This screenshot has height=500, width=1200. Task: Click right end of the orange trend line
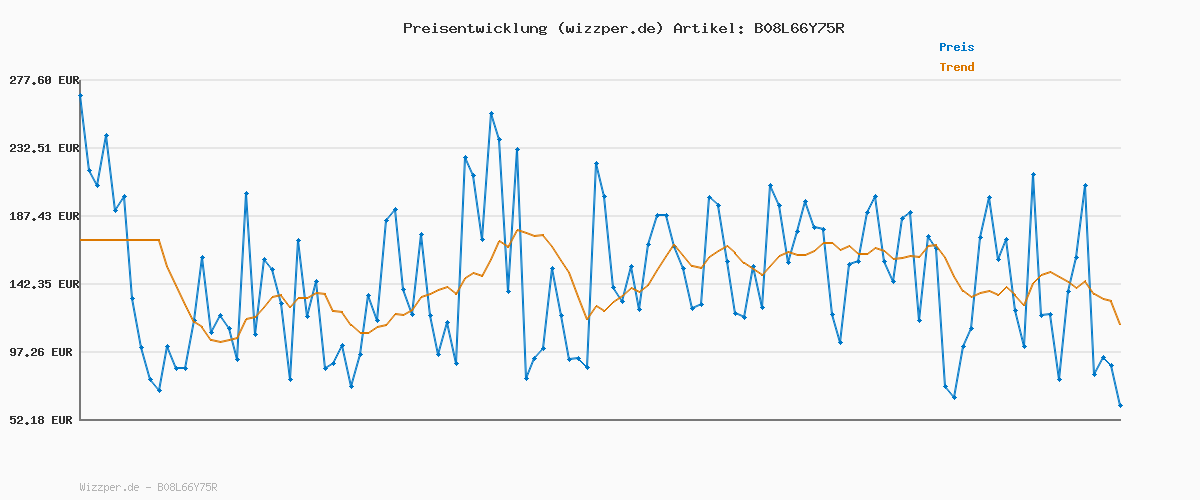click(1120, 324)
